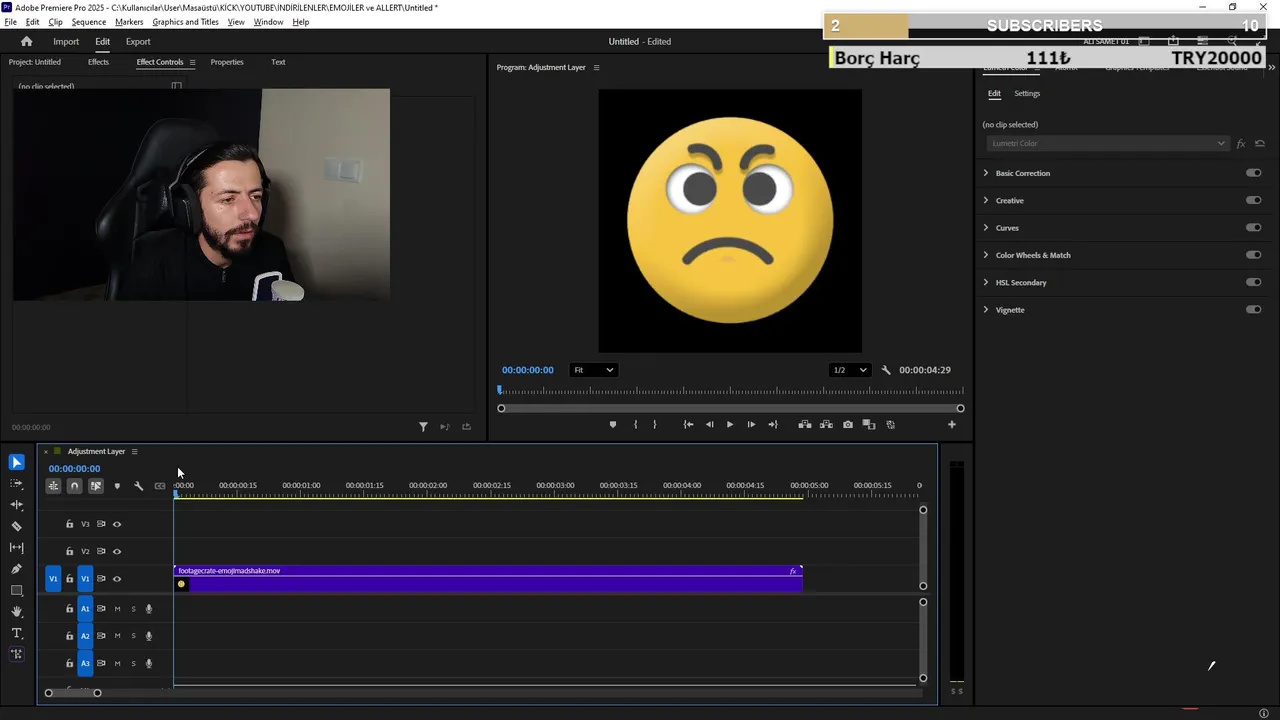The width and height of the screenshot is (1280, 720).
Task: Click the Comparison View button
Action: [868, 425]
